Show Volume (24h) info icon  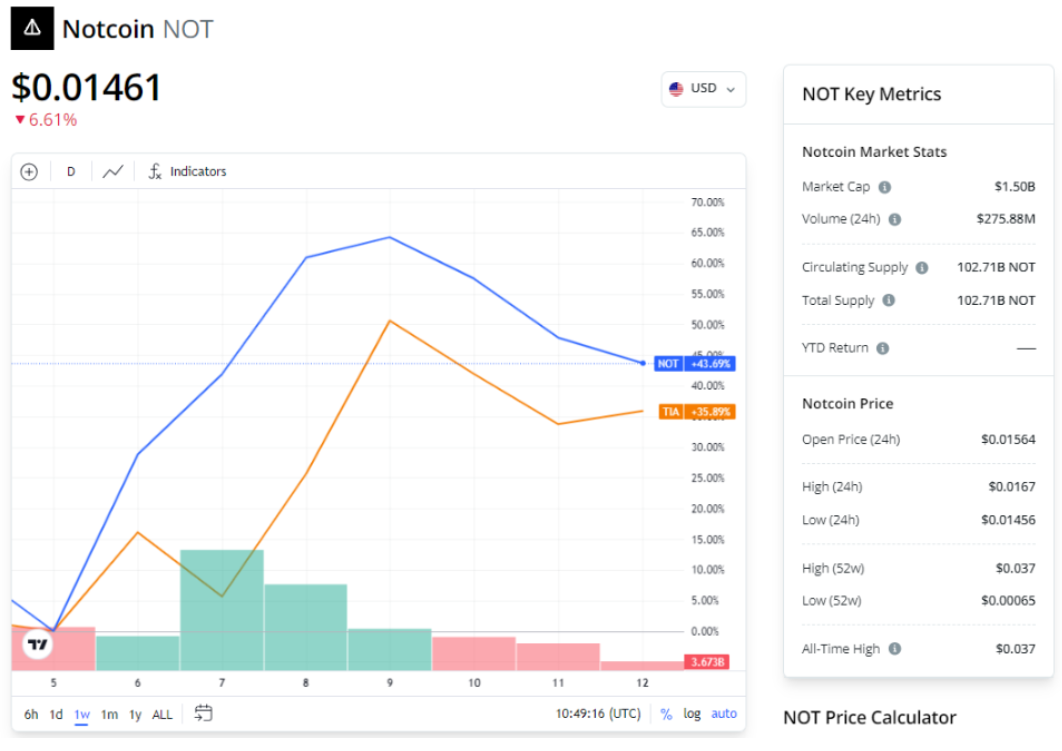tap(895, 219)
